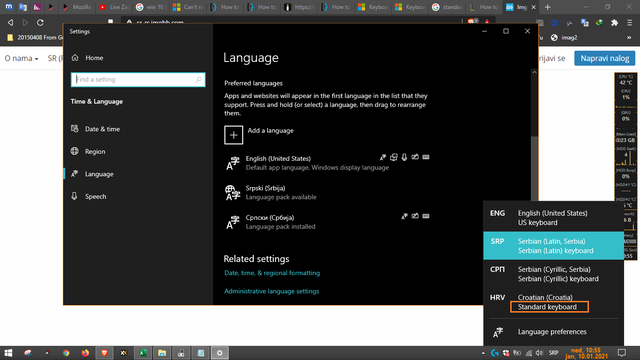Open 20150408 From bookmark folder
This screenshot has height=360, width=640.
coord(35,38)
